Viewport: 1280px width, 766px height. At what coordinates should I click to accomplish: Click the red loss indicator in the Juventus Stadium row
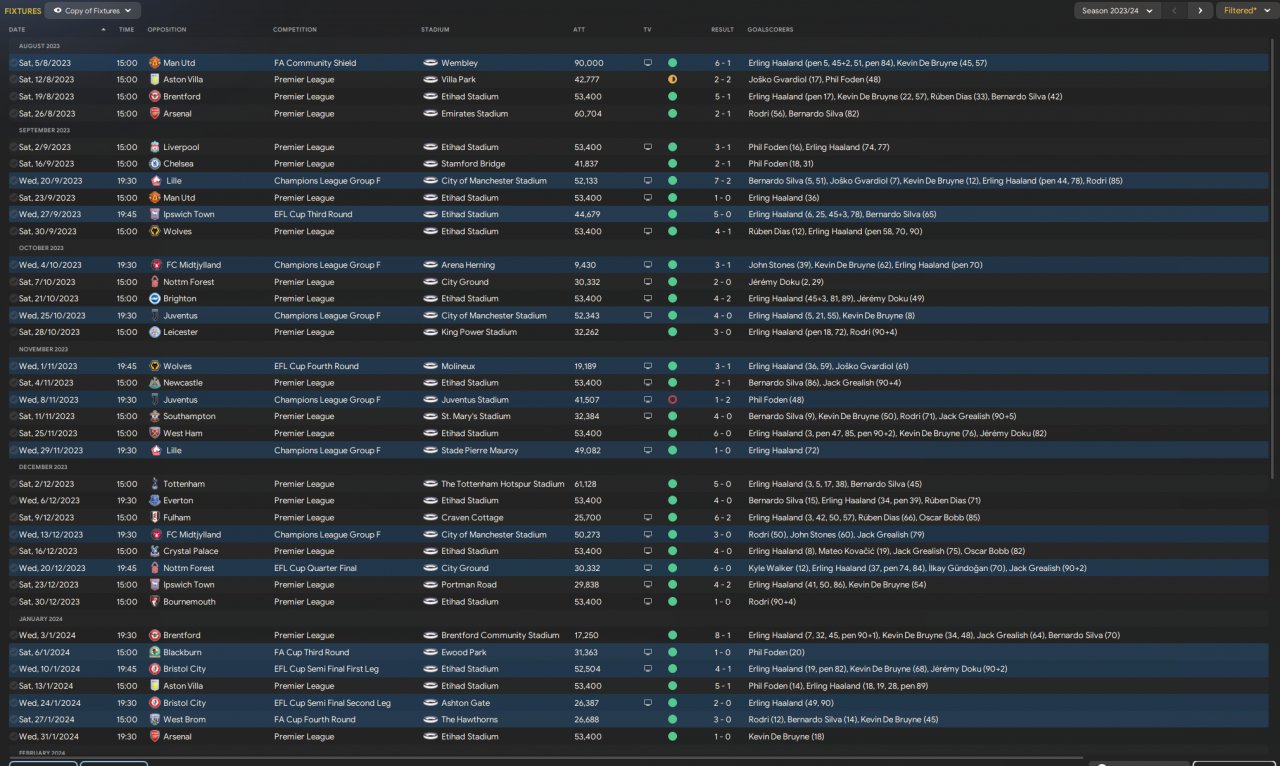tap(672, 400)
